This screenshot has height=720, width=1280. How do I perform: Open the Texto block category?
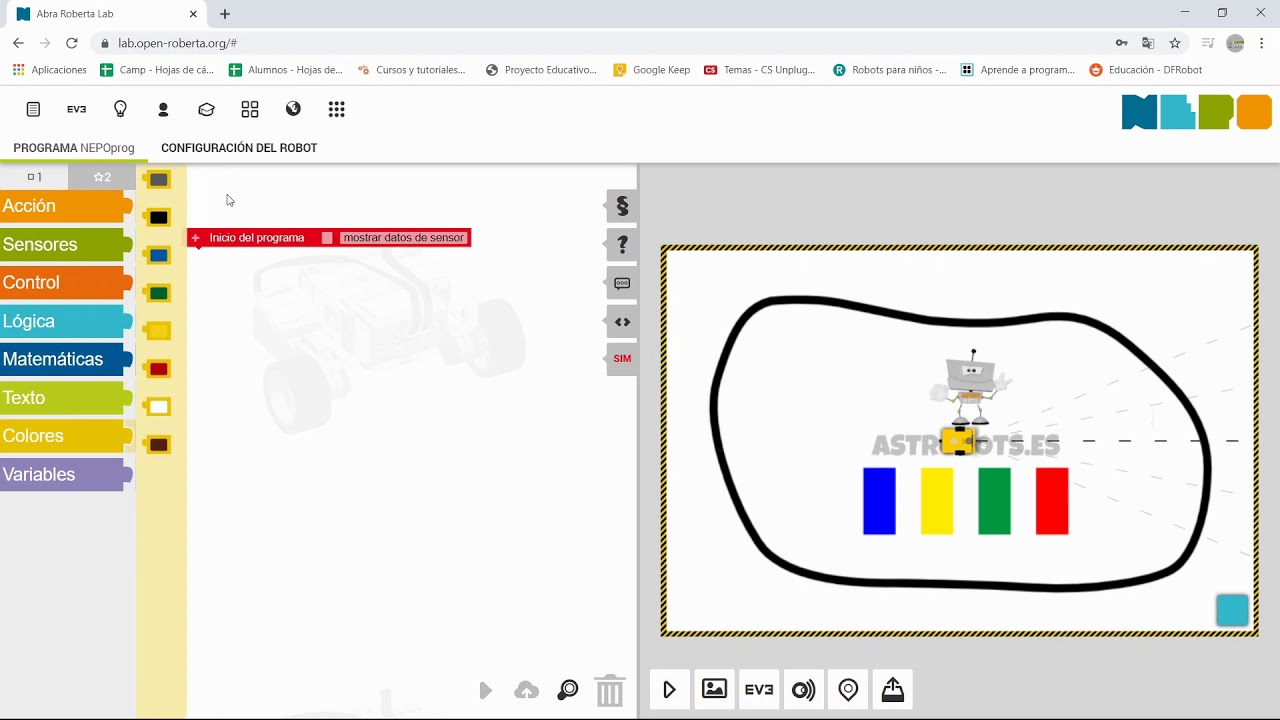click(x=66, y=398)
